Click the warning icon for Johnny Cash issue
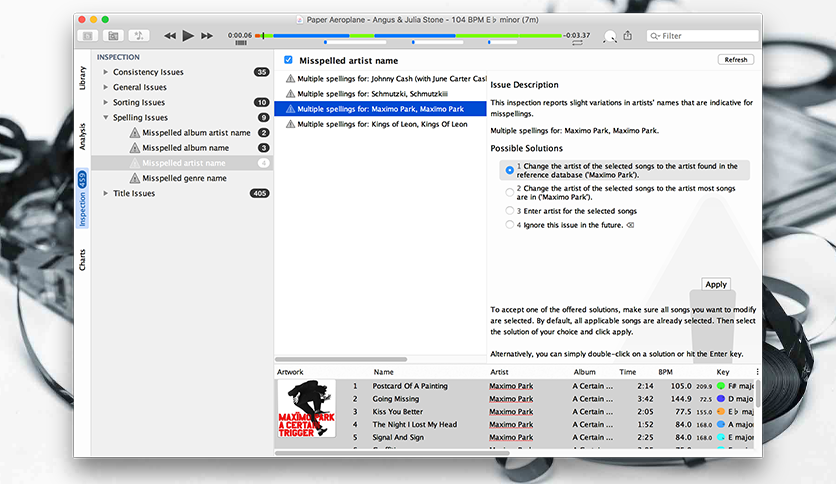836x484 pixels. click(290, 78)
